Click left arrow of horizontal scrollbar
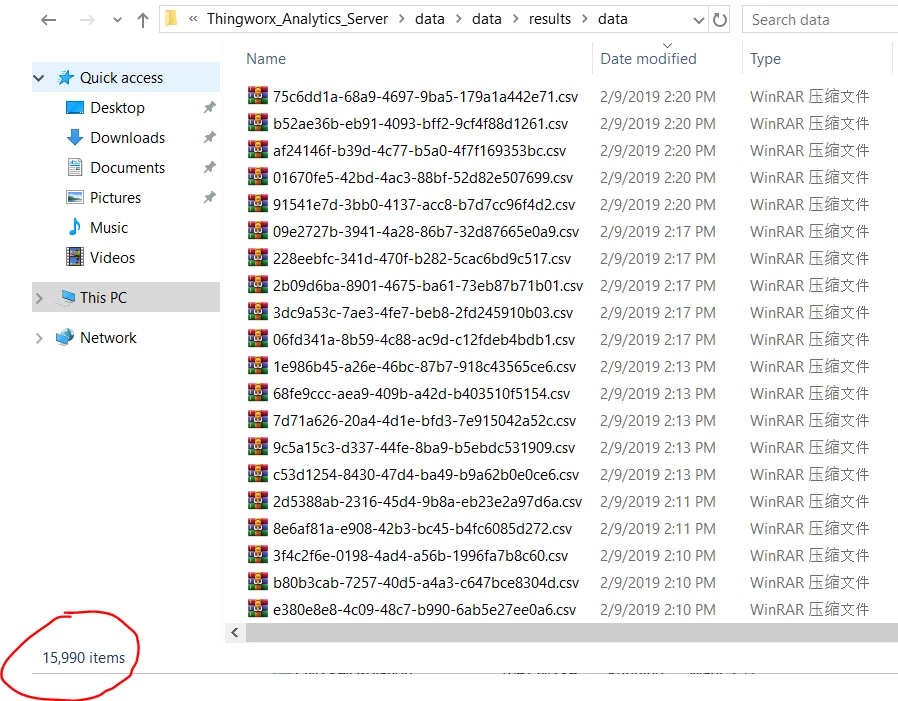 point(235,632)
